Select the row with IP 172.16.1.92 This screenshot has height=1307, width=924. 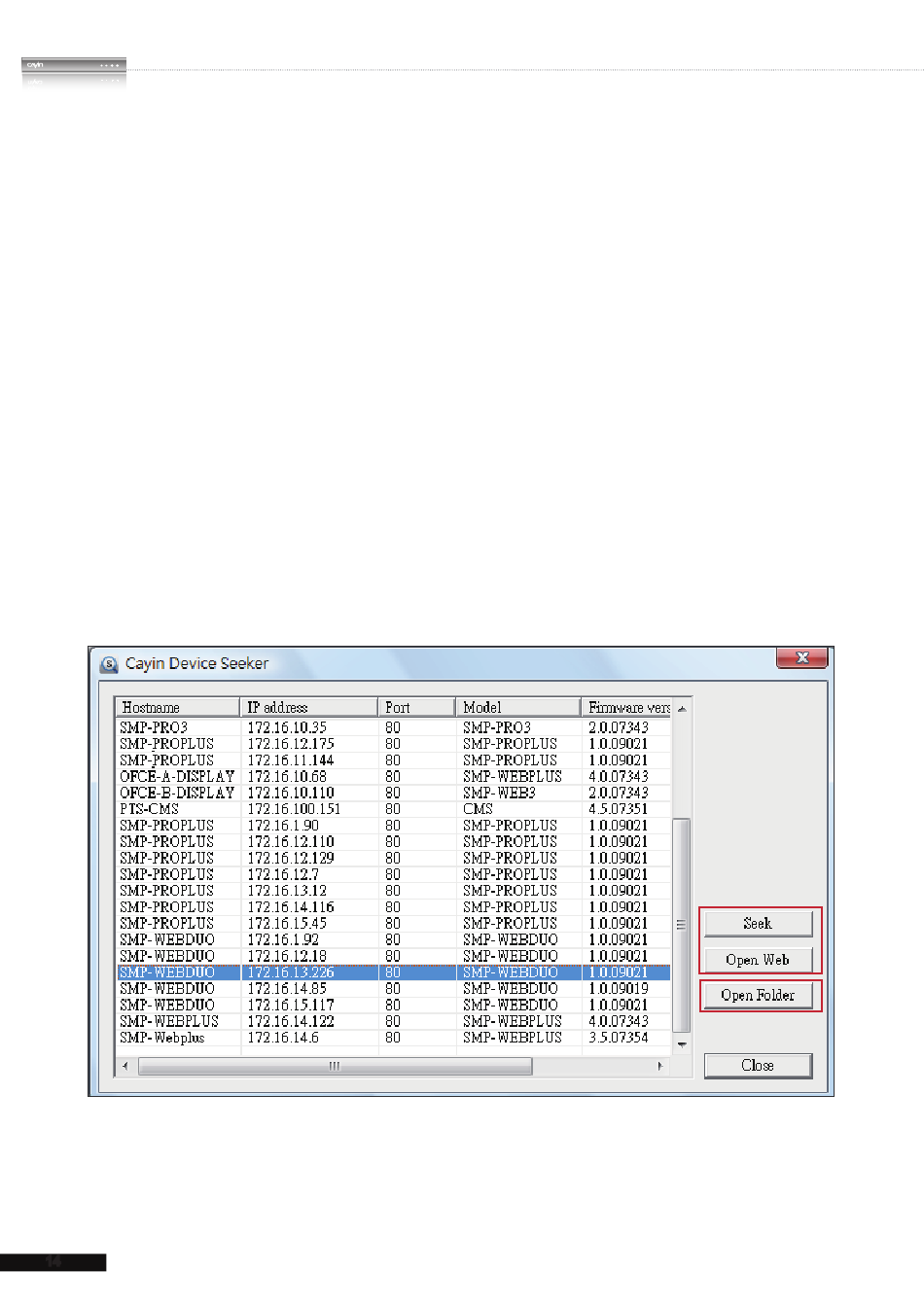(393, 939)
